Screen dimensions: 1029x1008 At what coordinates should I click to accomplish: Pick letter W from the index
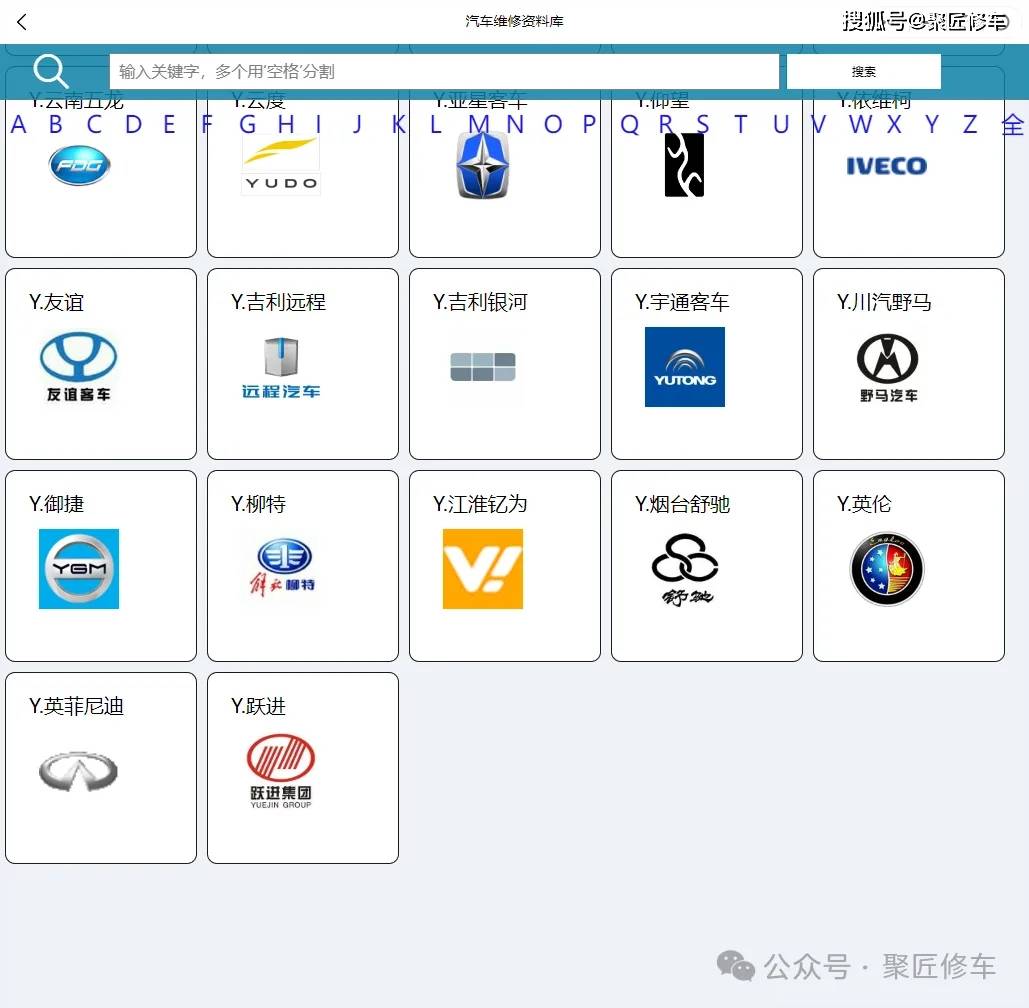coord(860,124)
